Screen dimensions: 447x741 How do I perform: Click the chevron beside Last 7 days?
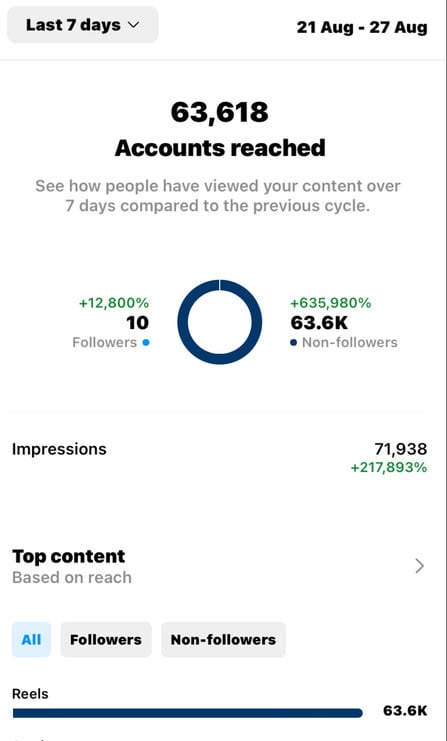click(134, 25)
